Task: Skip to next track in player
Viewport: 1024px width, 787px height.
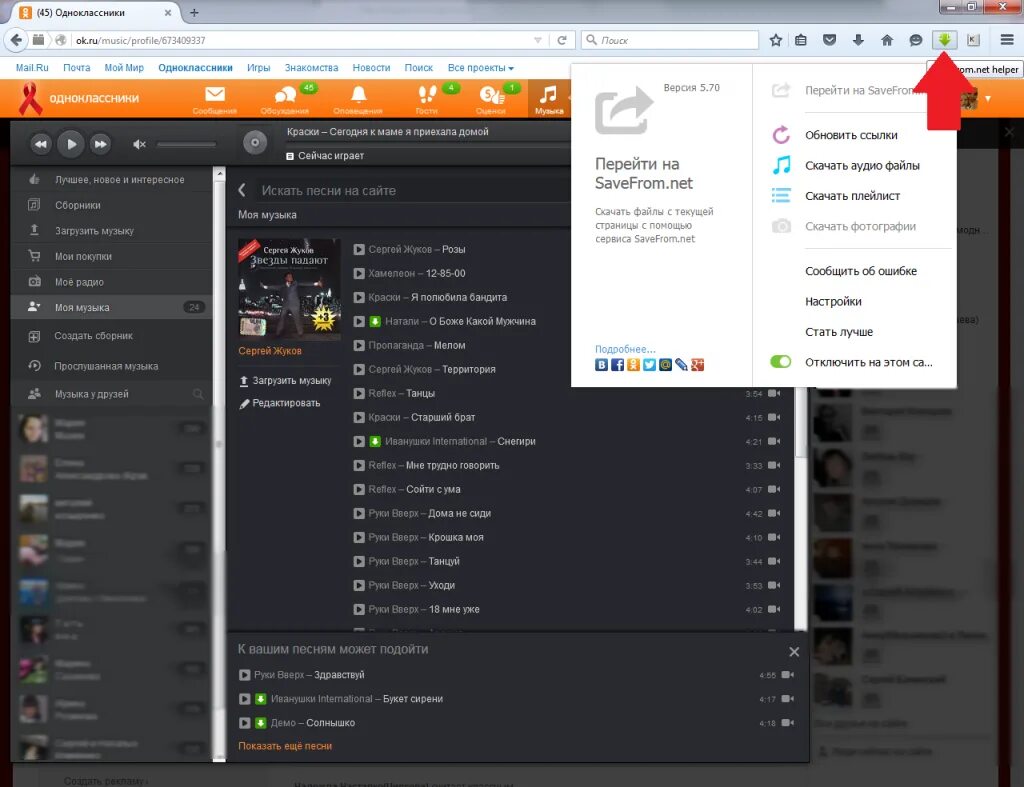Action: (x=101, y=144)
